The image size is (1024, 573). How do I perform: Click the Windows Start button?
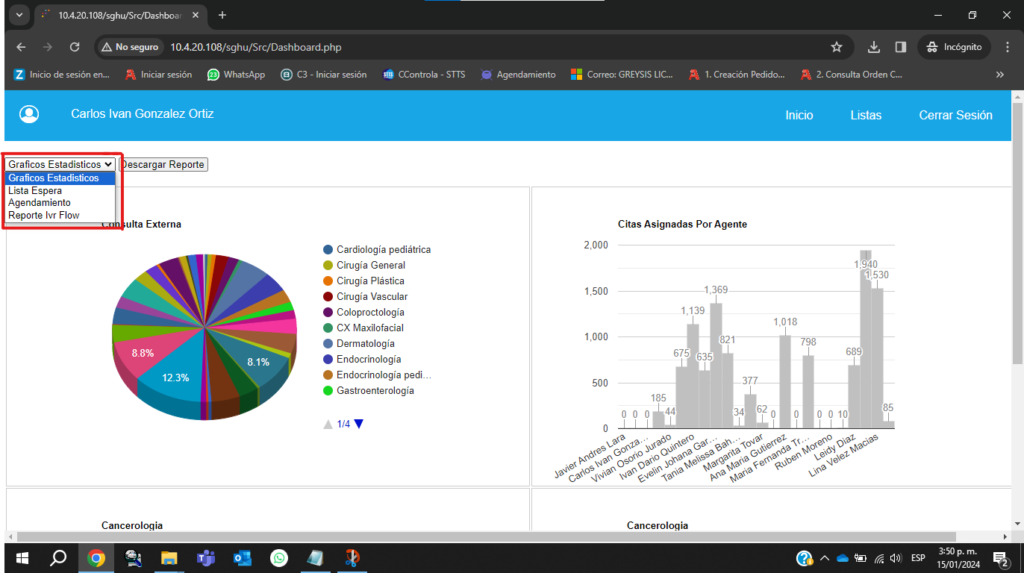(x=20, y=558)
